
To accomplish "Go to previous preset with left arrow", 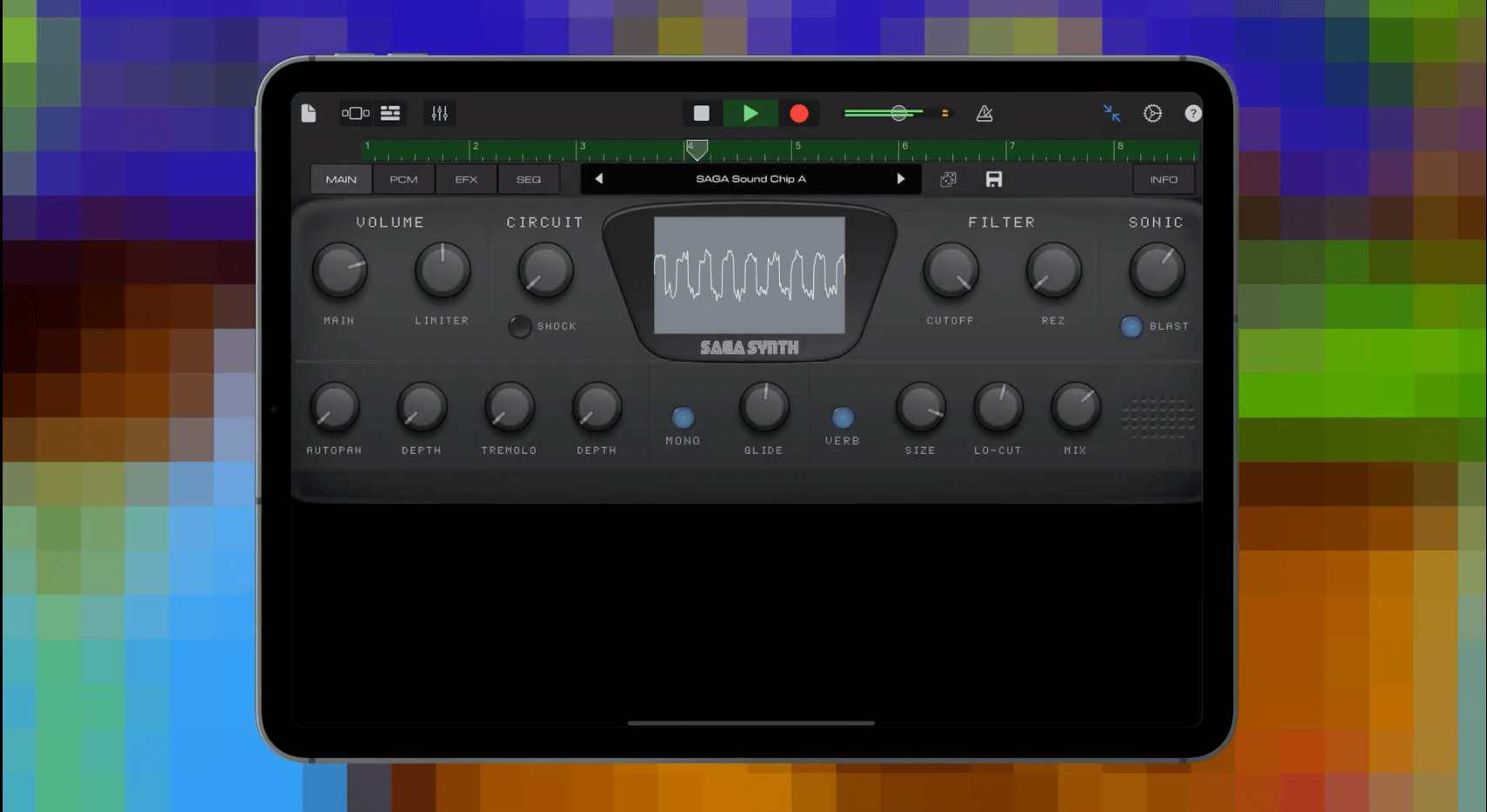I will 598,178.
